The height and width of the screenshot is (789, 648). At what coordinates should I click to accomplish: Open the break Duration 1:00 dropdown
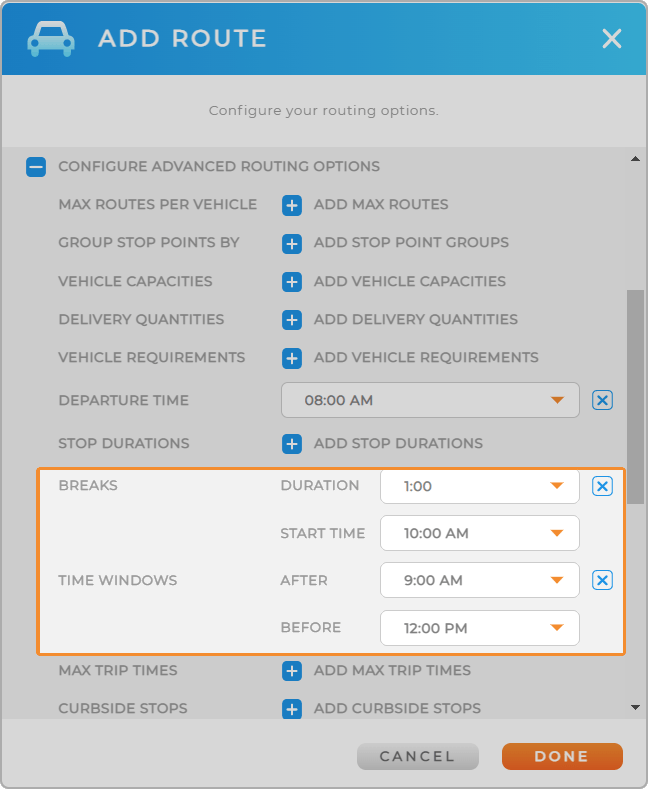[x=480, y=486]
